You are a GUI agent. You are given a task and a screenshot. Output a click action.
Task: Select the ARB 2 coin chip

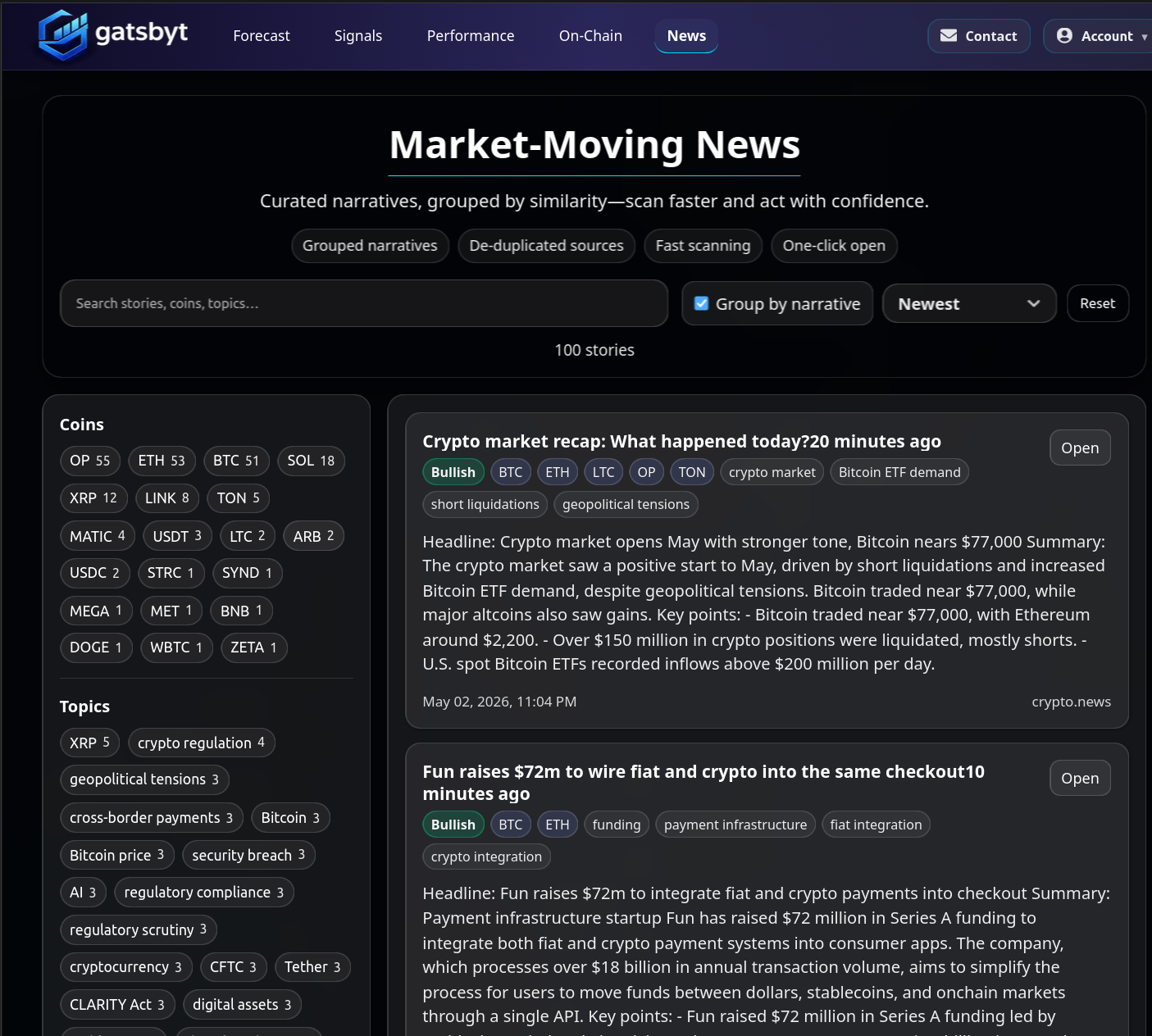(314, 536)
